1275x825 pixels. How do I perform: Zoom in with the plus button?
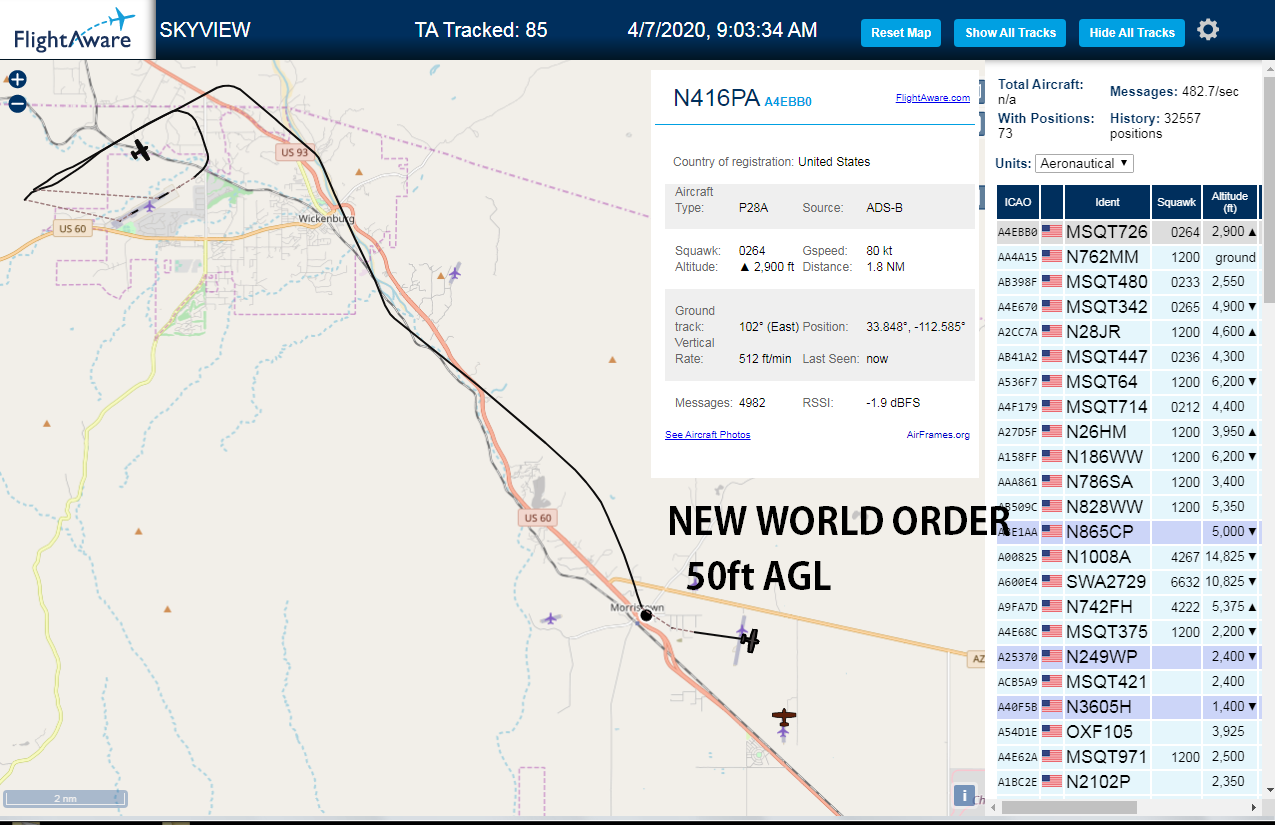pyautogui.click(x=17, y=79)
